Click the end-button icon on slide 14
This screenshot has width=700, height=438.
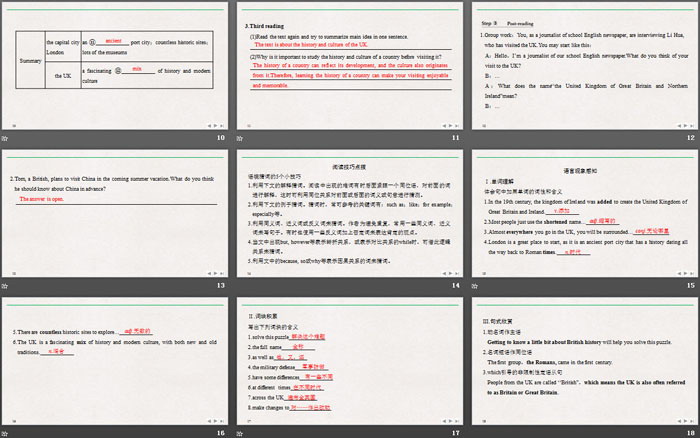tap(457, 273)
